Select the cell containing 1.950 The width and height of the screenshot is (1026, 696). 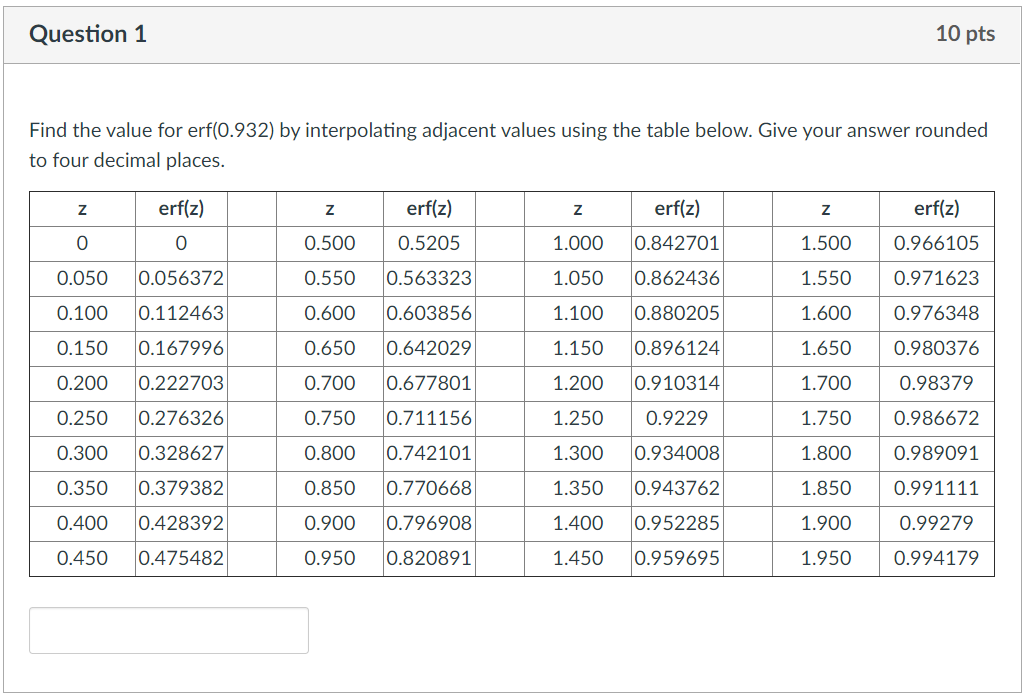click(826, 559)
